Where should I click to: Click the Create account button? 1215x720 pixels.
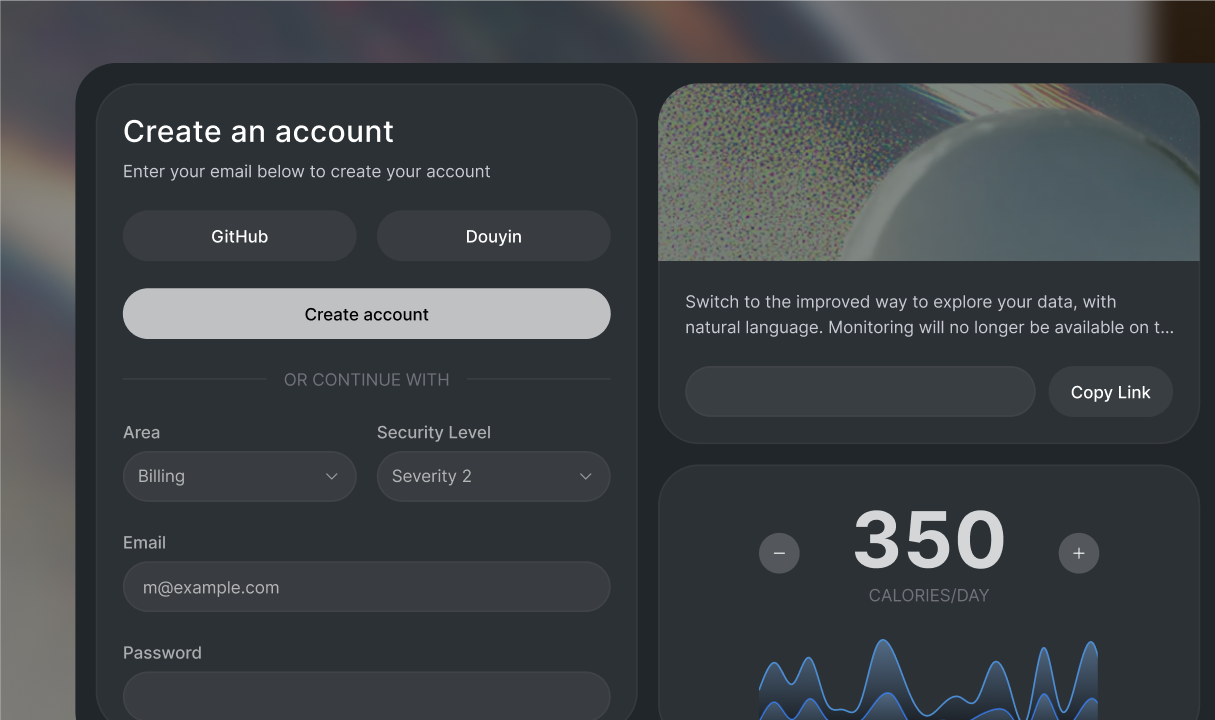tap(367, 314)
